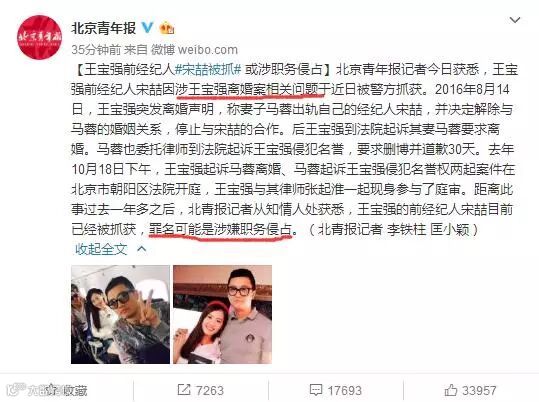This screenshot has width=539, height=402.
Task: Click the repost count 7263
Action: click(x=210, y=391)
